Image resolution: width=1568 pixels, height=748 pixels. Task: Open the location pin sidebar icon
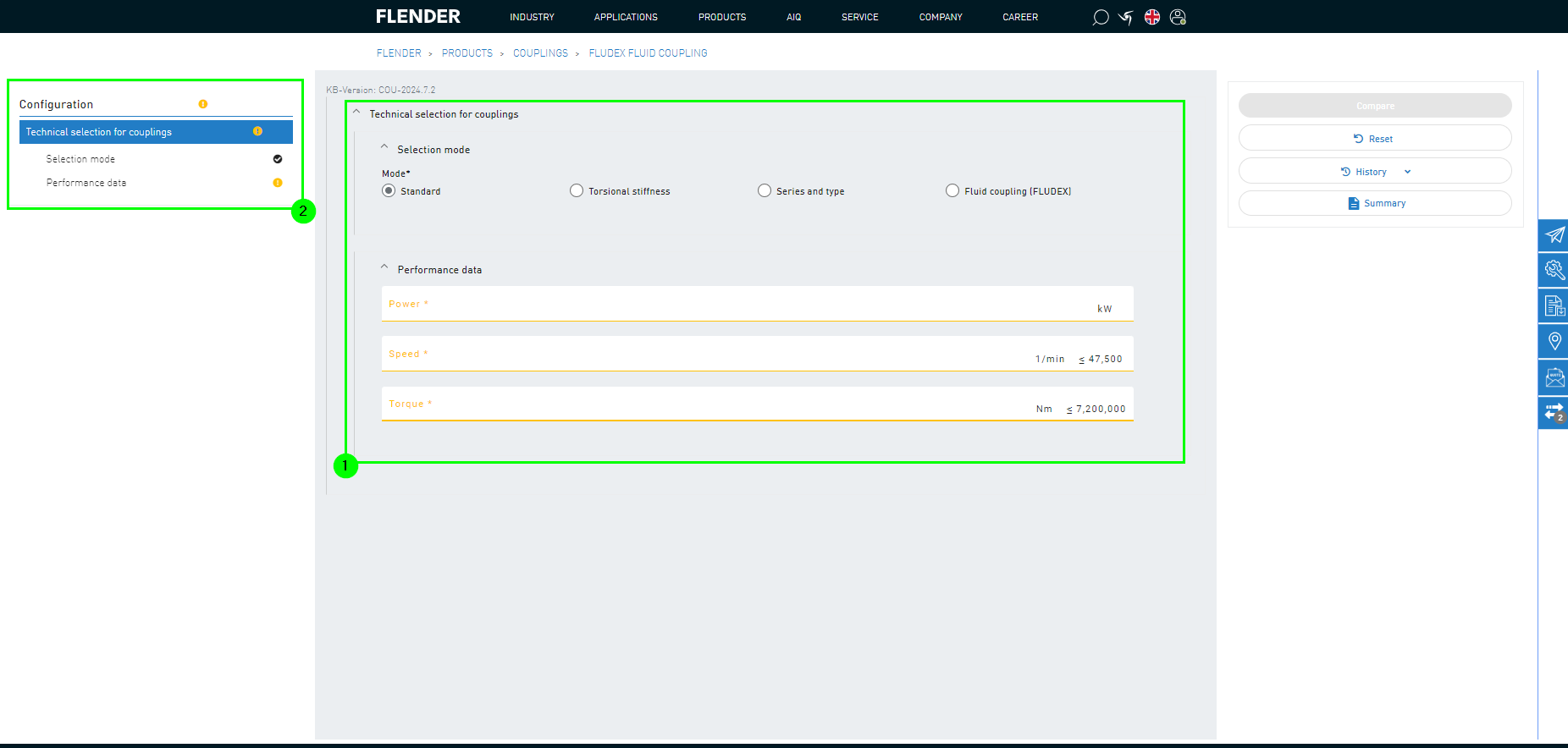click(x=1554, y=341)
